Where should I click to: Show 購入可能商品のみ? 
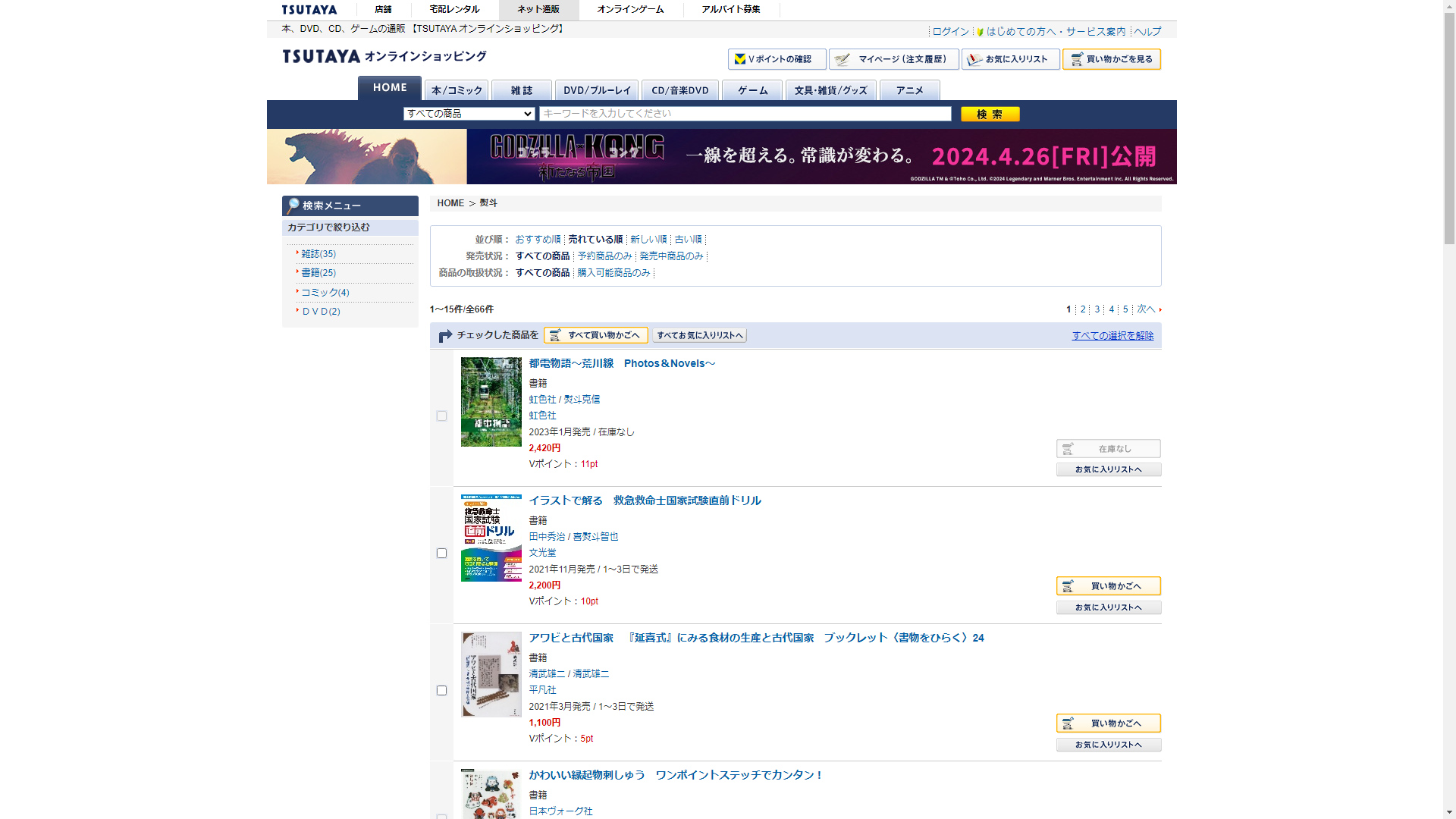point(613,273)
